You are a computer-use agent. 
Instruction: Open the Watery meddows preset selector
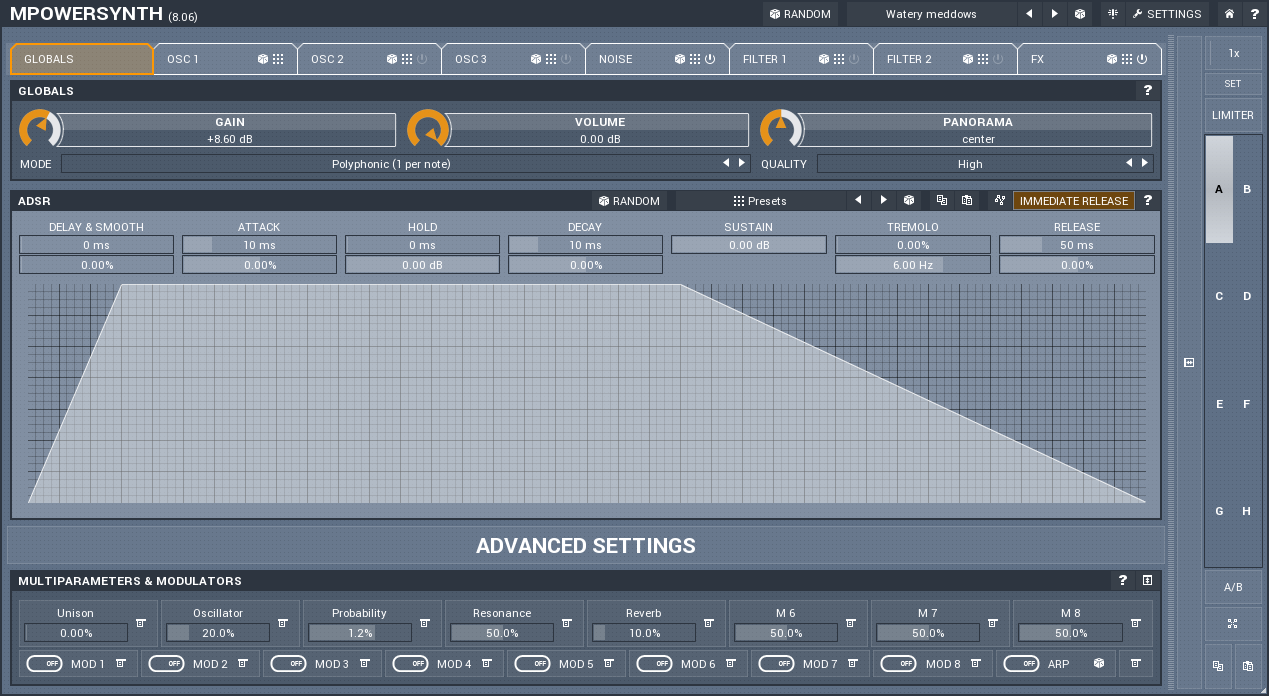pos(931,14)
